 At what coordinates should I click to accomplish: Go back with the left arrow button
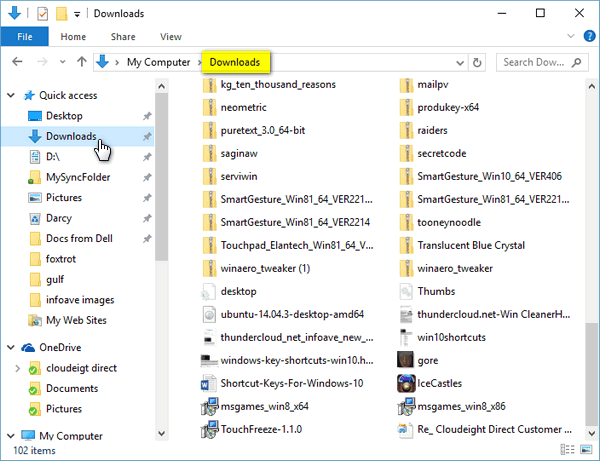[x=17, y=62]
